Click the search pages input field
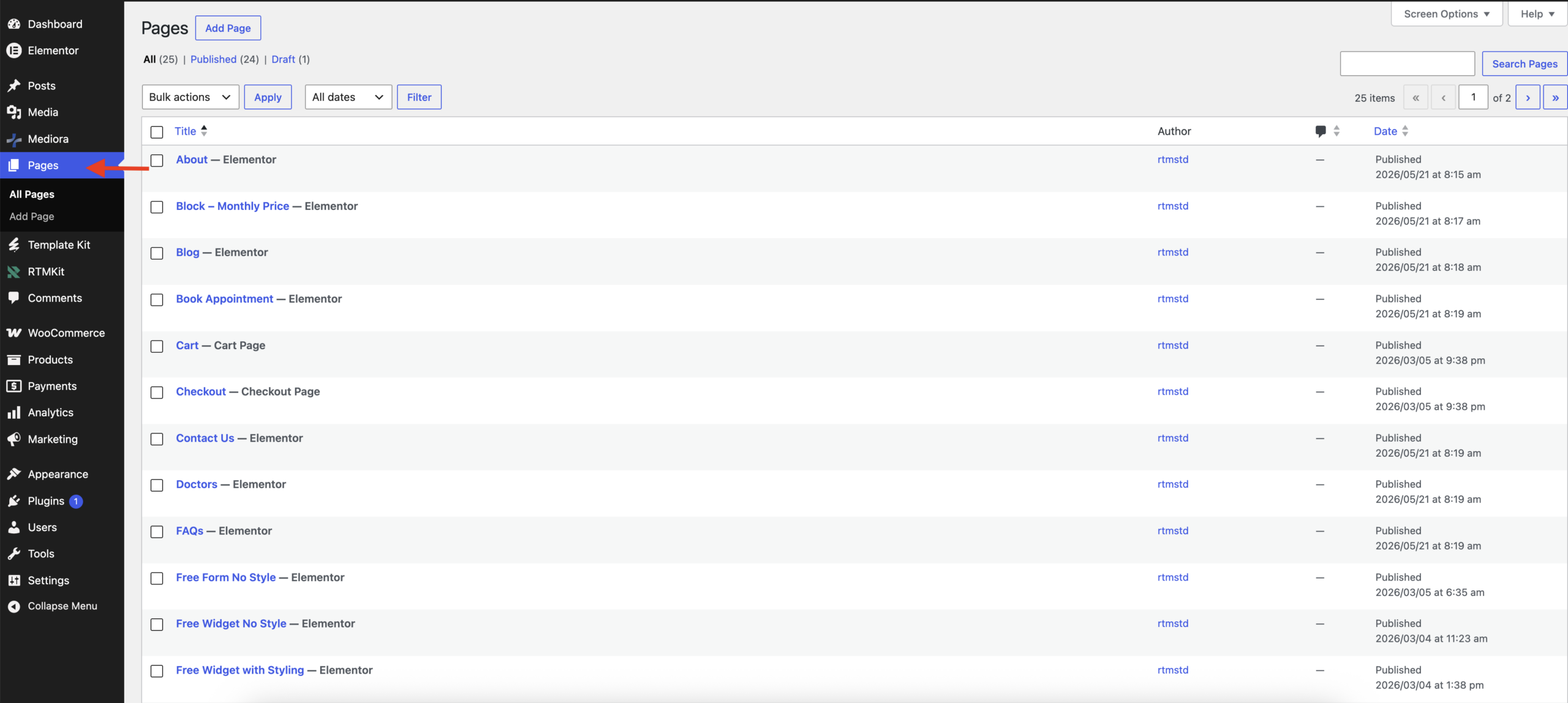Screen dimensions: 1568x703 1408,64
